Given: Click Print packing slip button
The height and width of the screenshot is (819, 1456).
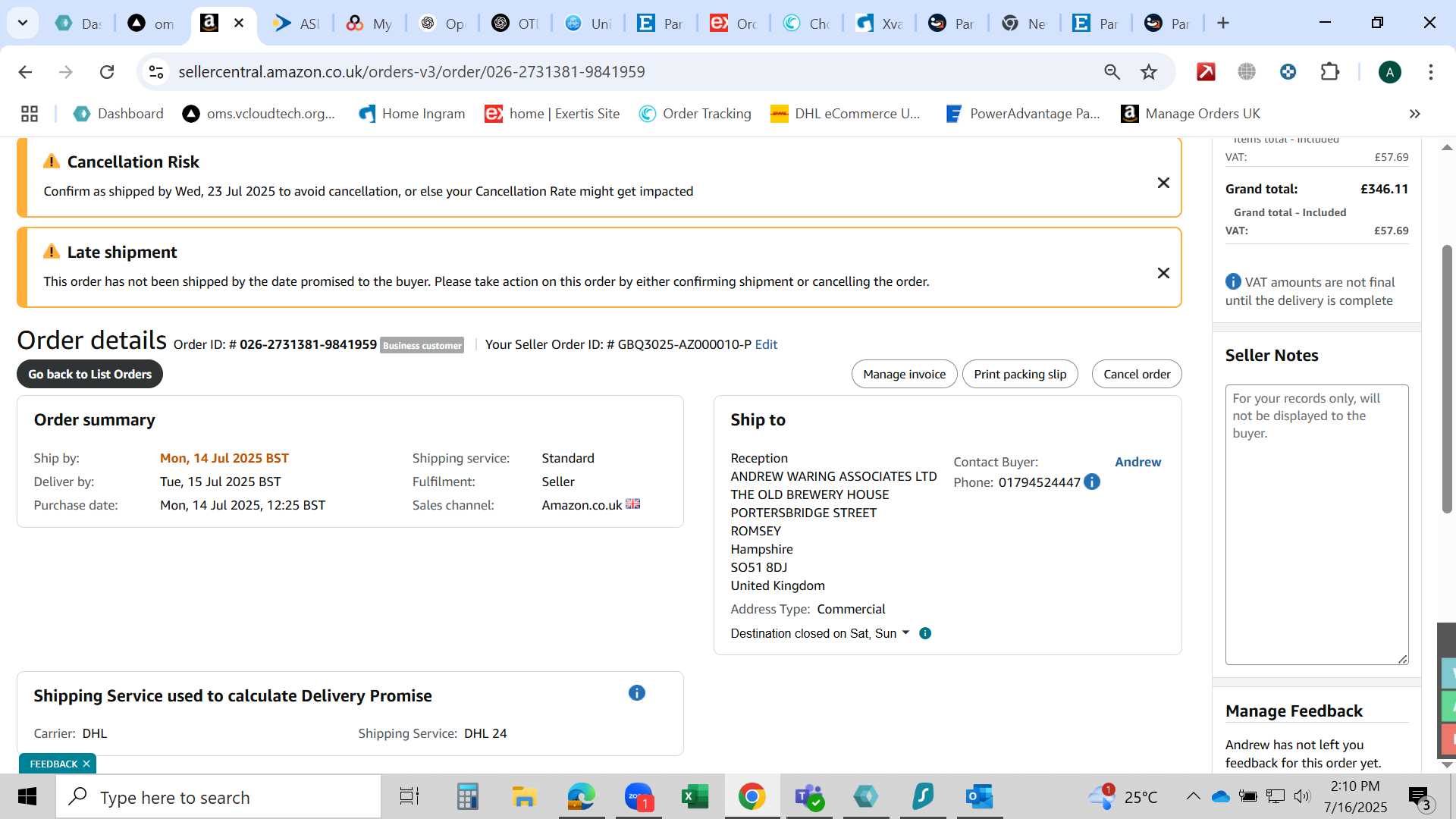Looking at the screenshot, I should 1020,374.
